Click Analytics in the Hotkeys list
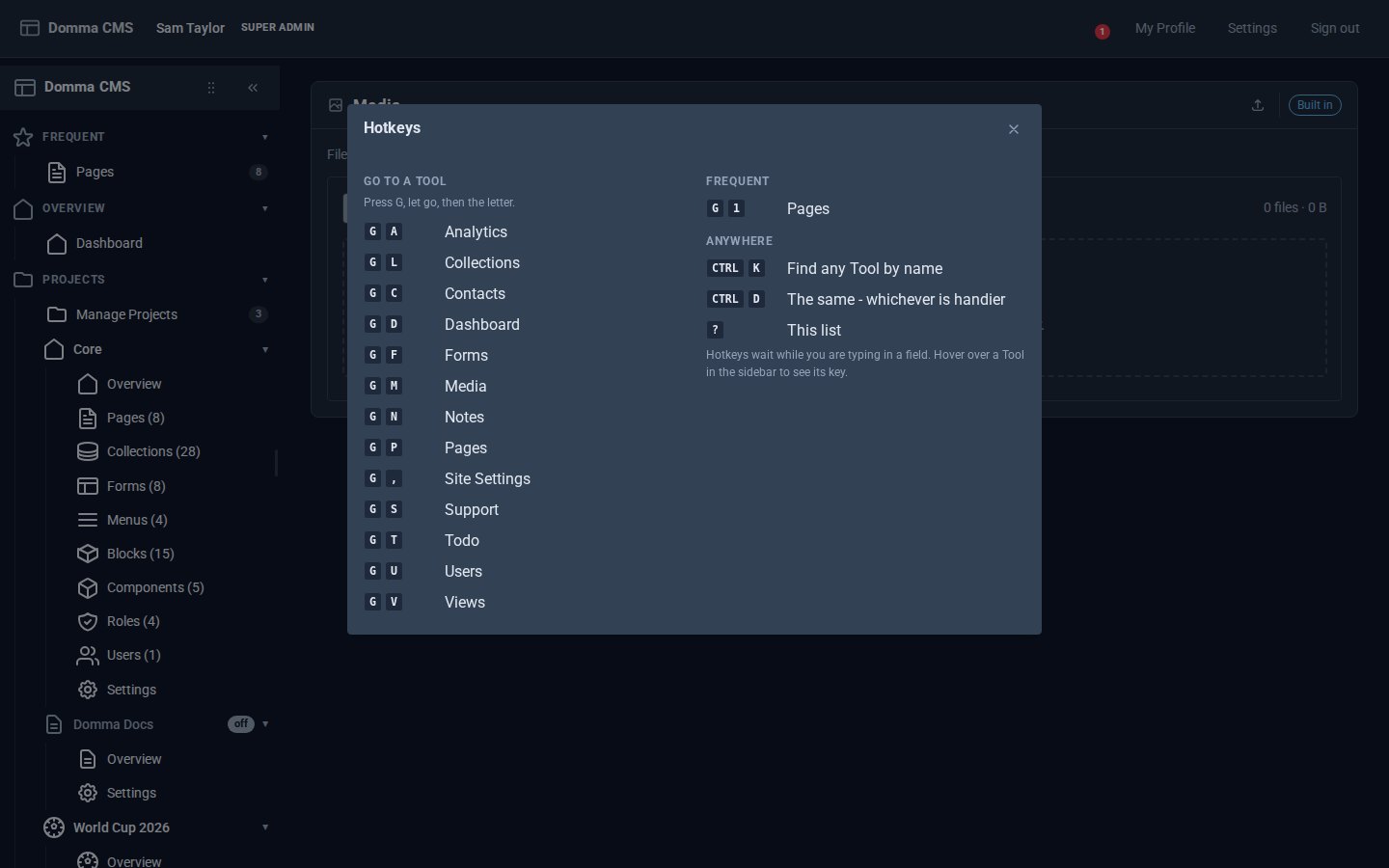The image size is (1389, 868). click(x=476, y=231)
